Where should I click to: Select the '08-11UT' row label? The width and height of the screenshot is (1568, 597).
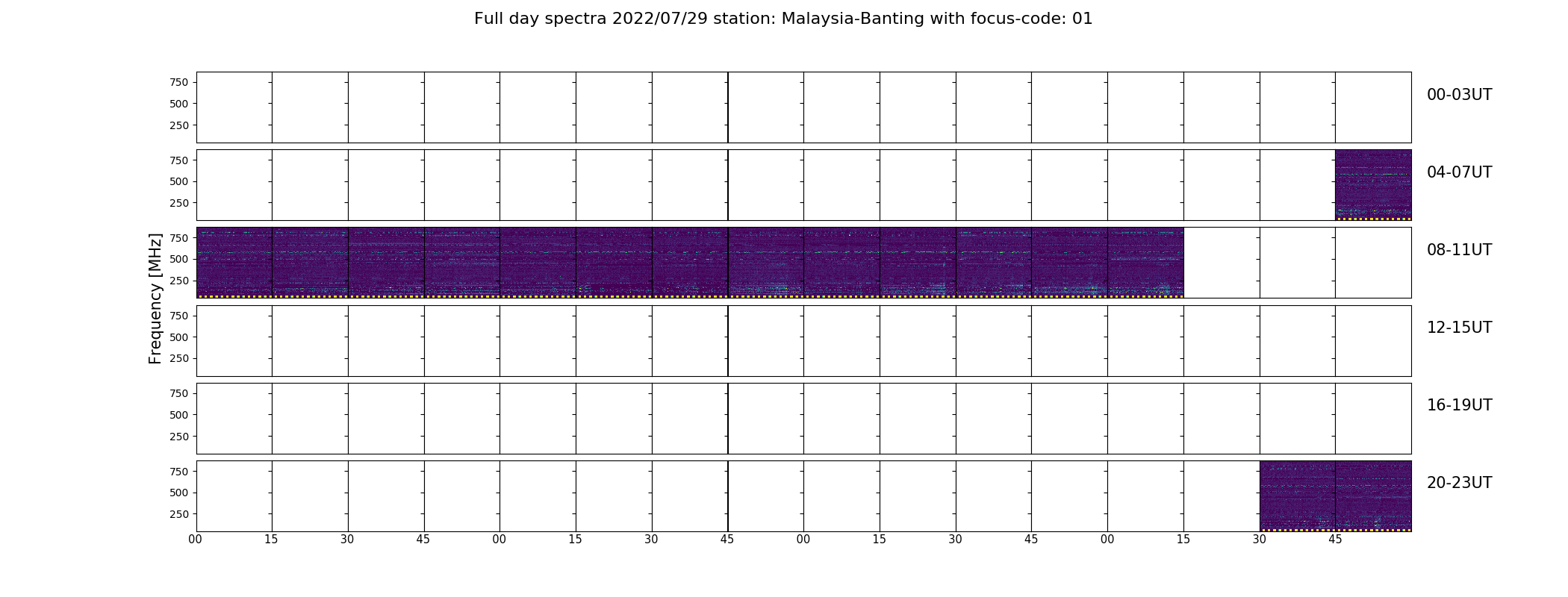(1459, 250)
